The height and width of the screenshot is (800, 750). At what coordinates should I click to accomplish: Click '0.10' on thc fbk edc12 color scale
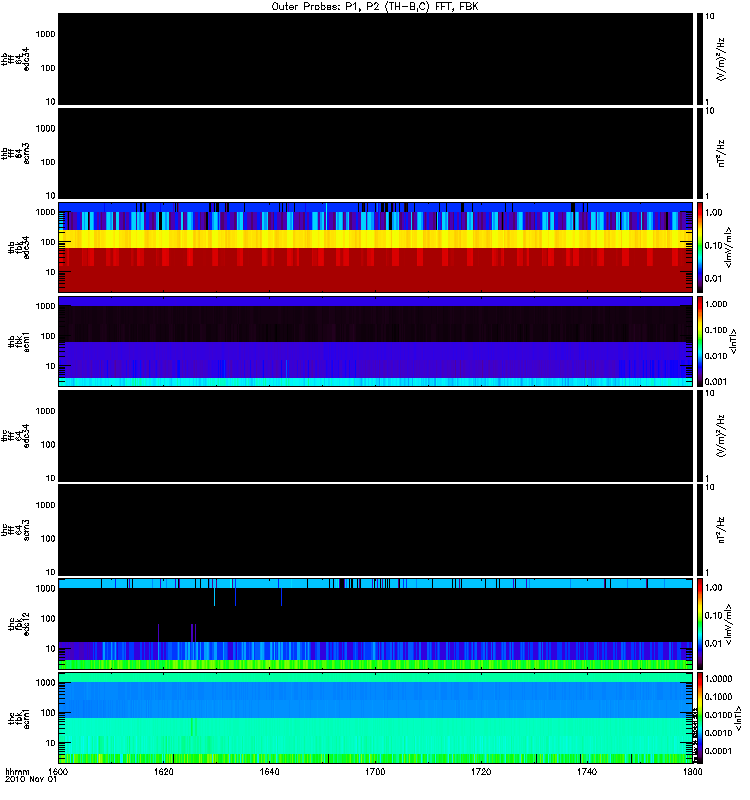[714, 616]
